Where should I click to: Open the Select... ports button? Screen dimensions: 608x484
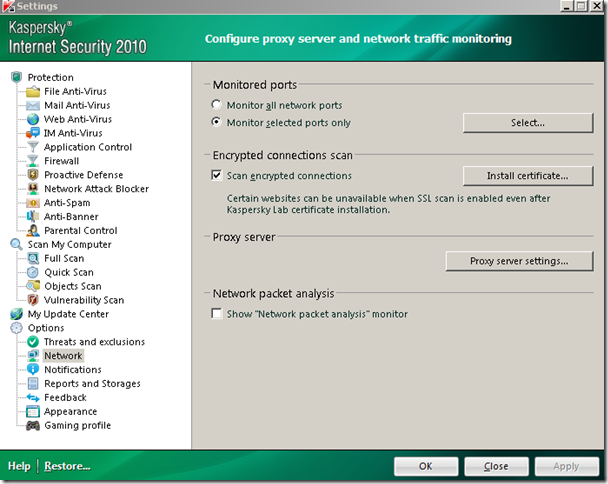pos(528,123)
